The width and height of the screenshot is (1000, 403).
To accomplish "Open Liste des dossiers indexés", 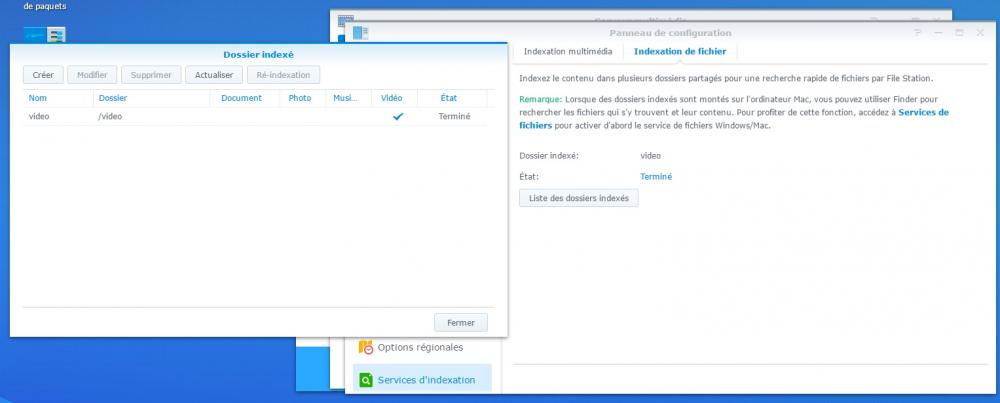I will click(578, 198).
